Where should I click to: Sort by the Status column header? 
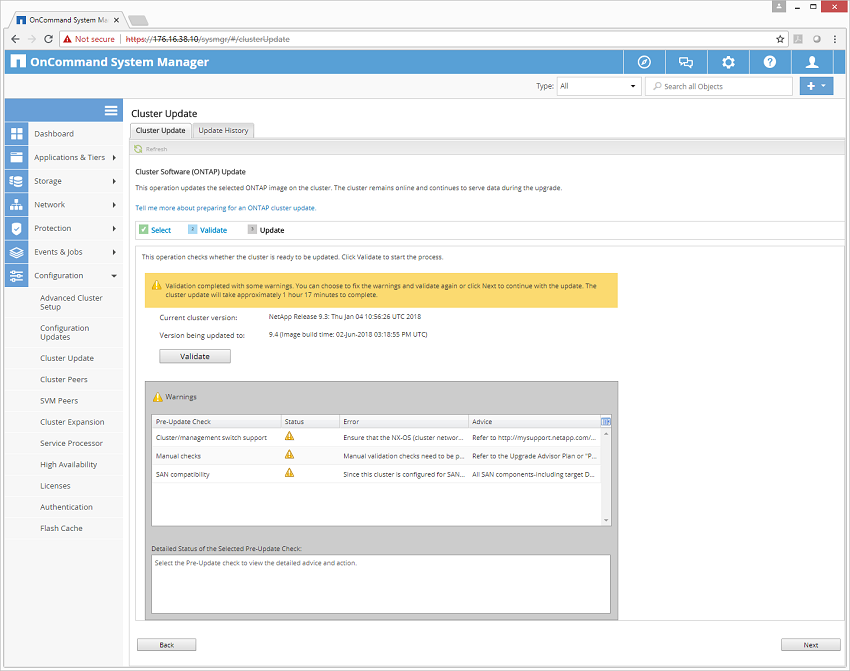click(310, 422)
